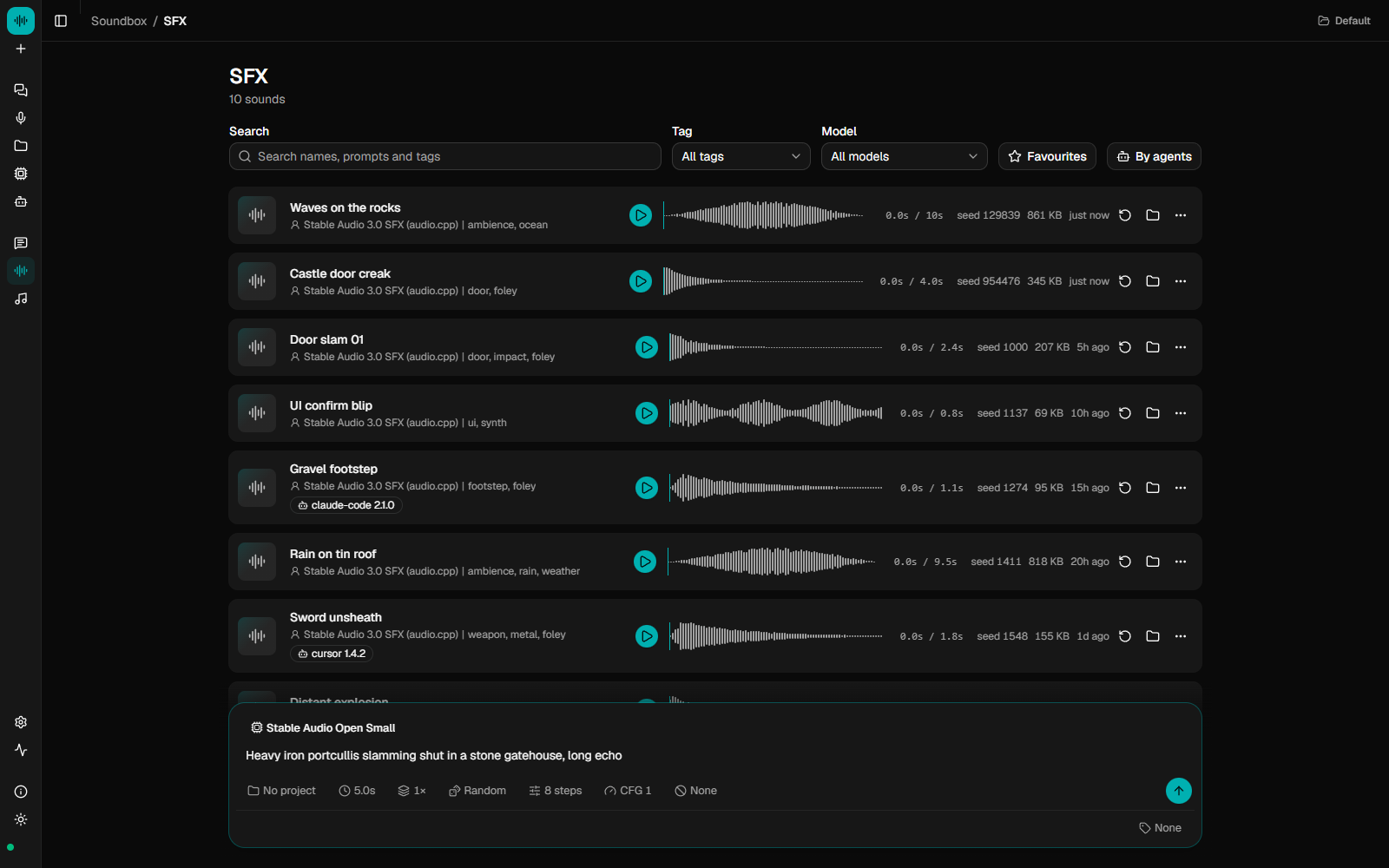Screen dimensions: 1389x868
Task: Open the All tags dropdown
Action: point(741,156)
